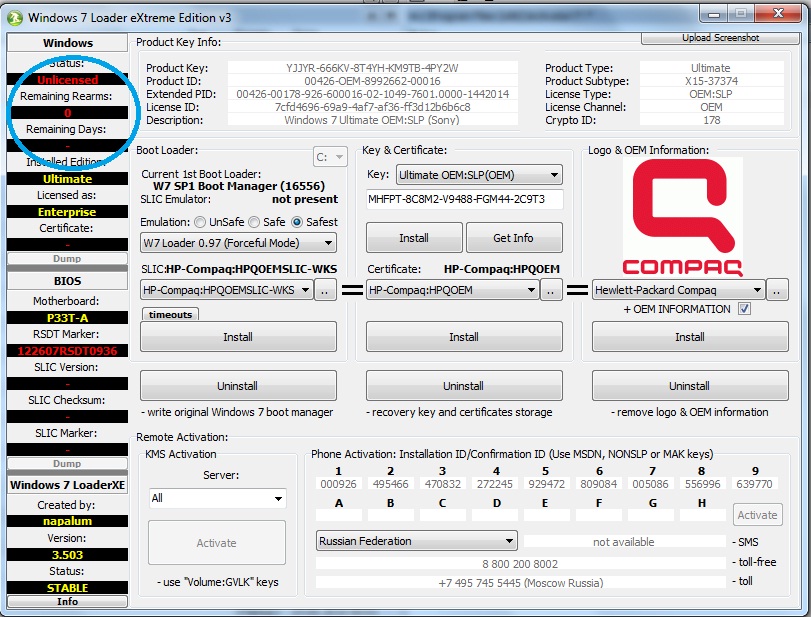Viewport: 811px width, 617px height.
Task: Click the Info button at bottom left
Action: [67, 601]
